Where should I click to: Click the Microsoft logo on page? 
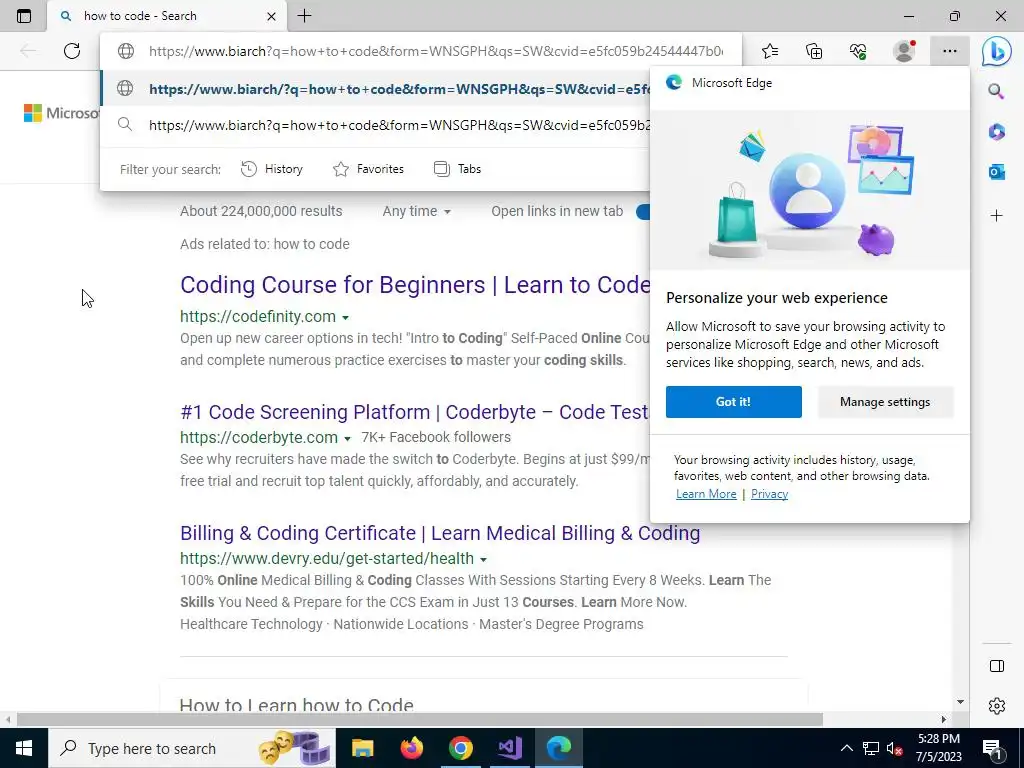click(x=61, y=113)
